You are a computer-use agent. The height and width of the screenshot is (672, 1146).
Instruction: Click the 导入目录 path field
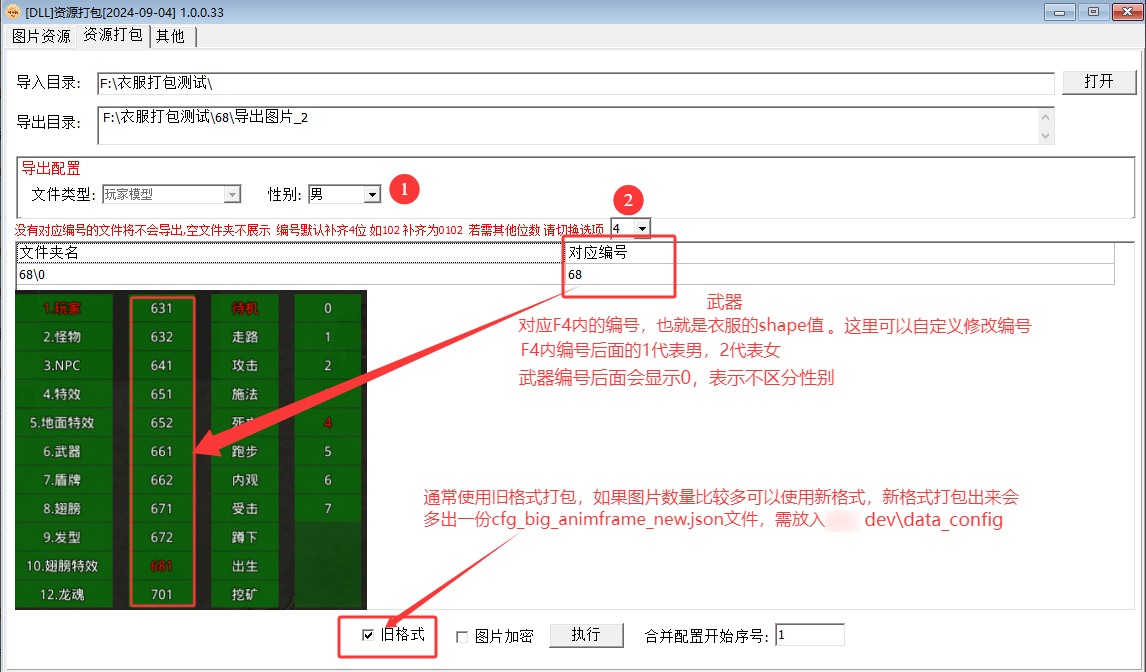(x=575, y=83)
